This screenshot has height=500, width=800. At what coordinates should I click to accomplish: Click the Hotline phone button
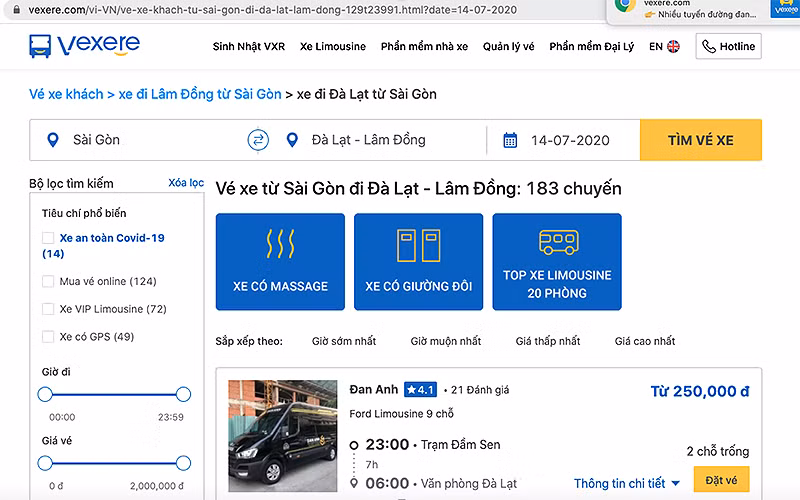[x=729, y=46]
